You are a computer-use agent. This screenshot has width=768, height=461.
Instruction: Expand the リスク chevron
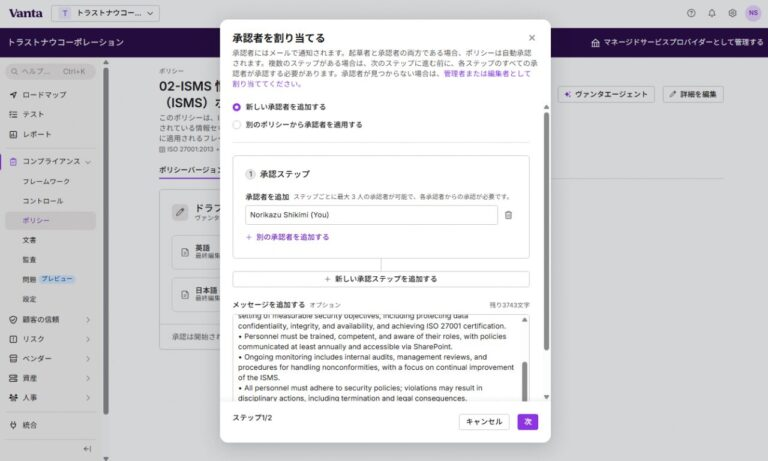coord(88,339)
